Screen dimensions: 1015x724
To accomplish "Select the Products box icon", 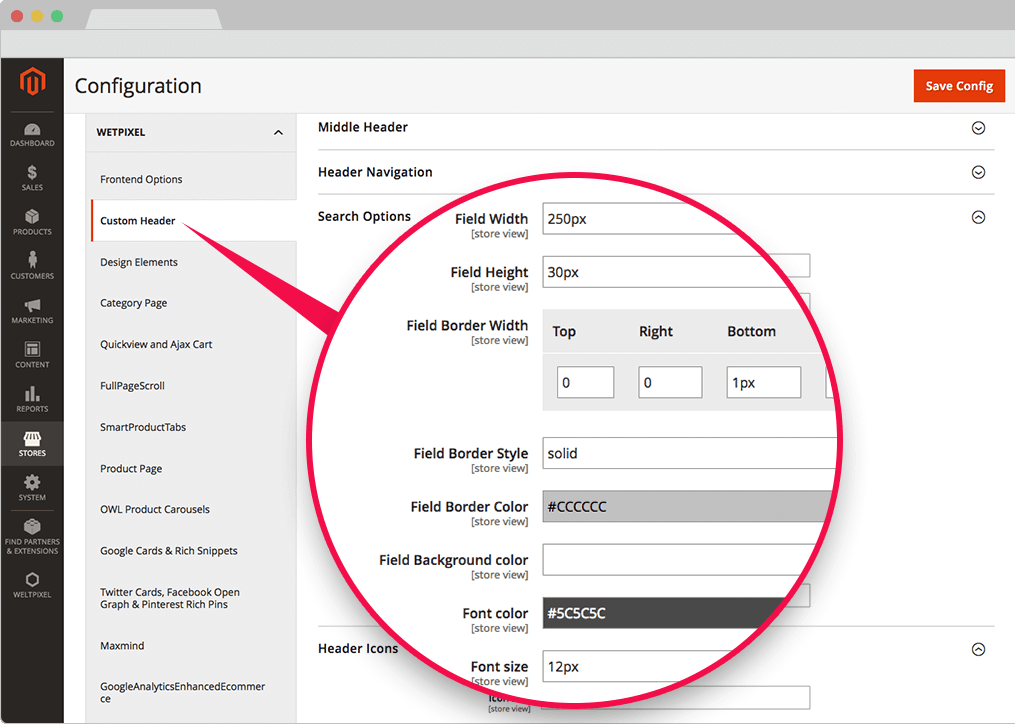I will pos(32,218).
